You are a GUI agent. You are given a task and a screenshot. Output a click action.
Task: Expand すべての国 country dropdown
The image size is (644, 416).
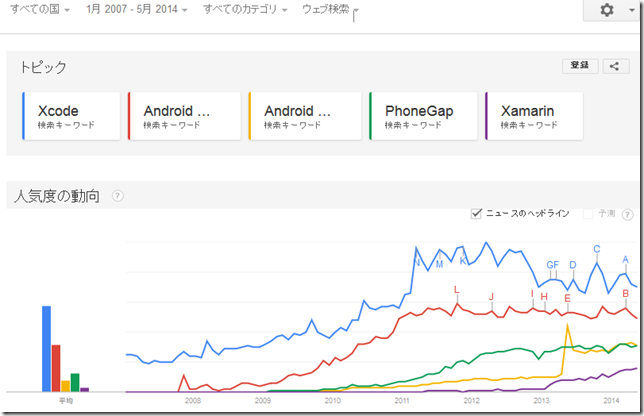(x=40, y=9)
